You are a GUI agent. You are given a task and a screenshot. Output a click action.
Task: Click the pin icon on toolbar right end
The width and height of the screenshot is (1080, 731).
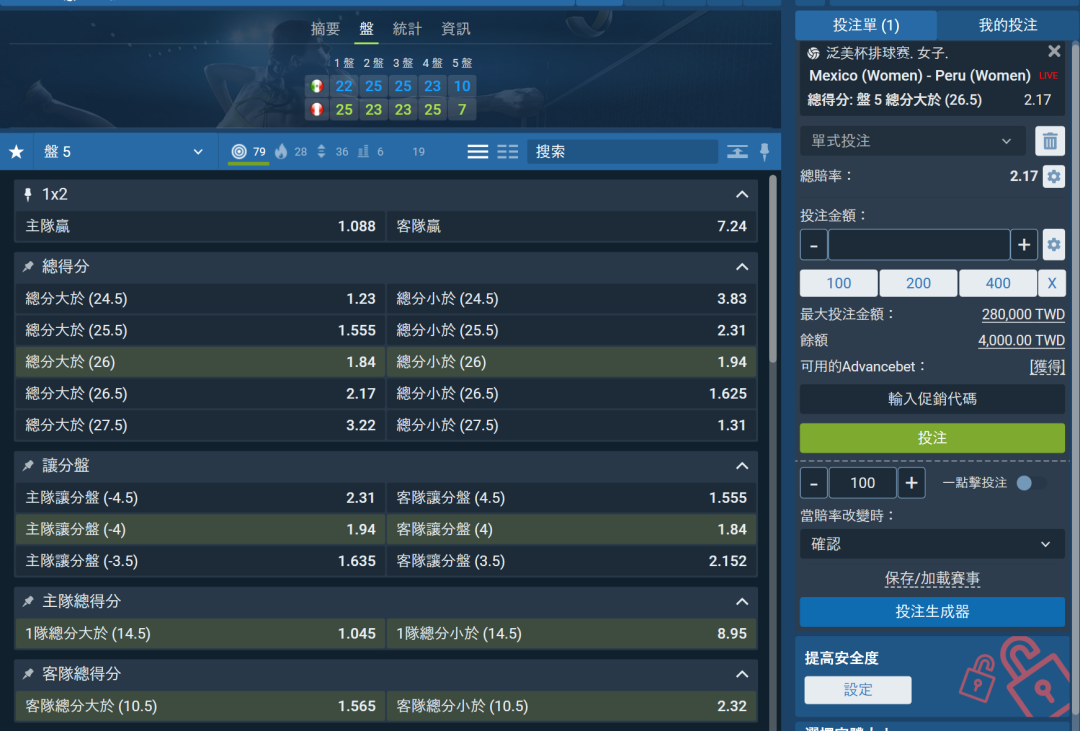point(765,152)
